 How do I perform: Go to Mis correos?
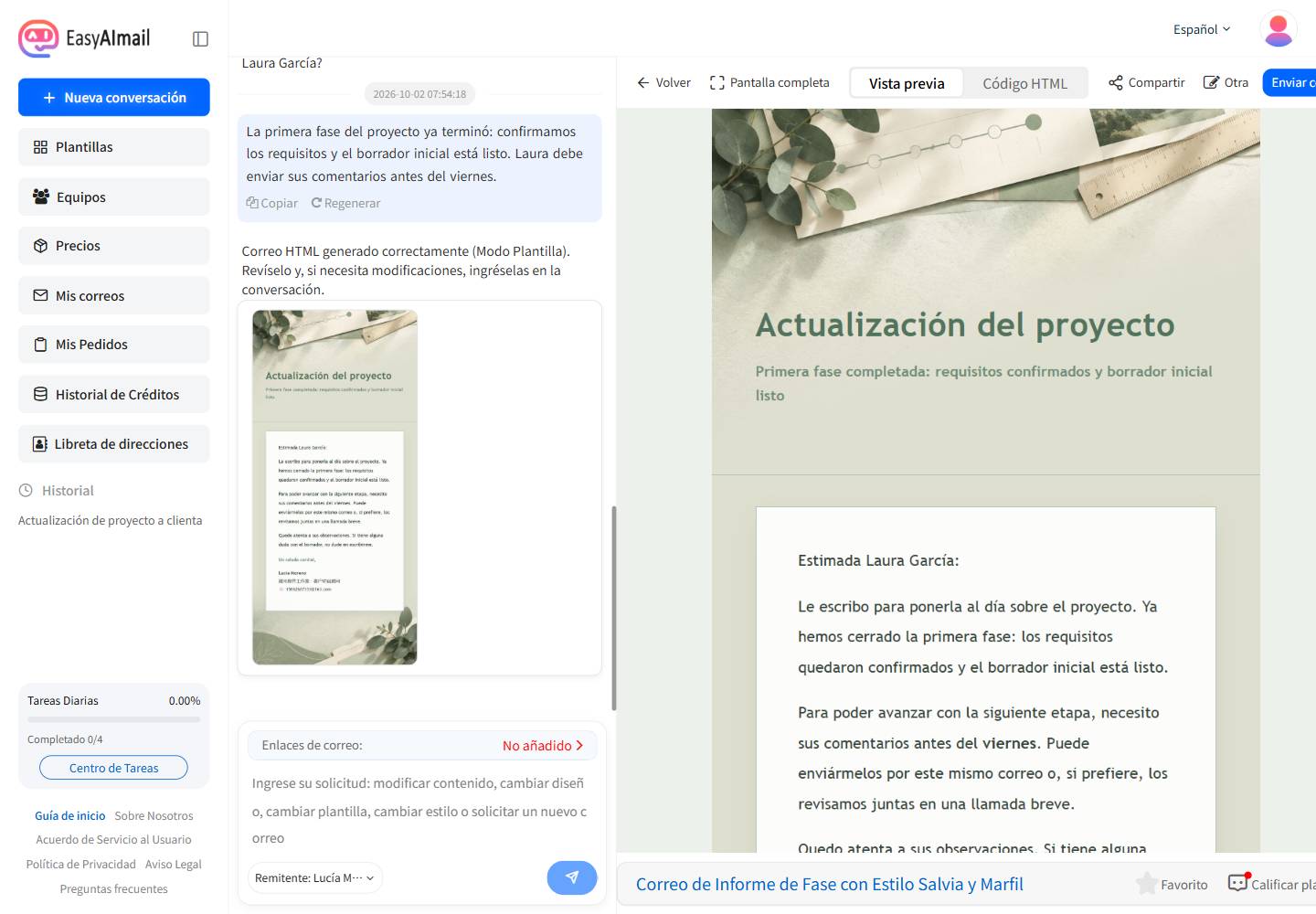tap(114, 295)
